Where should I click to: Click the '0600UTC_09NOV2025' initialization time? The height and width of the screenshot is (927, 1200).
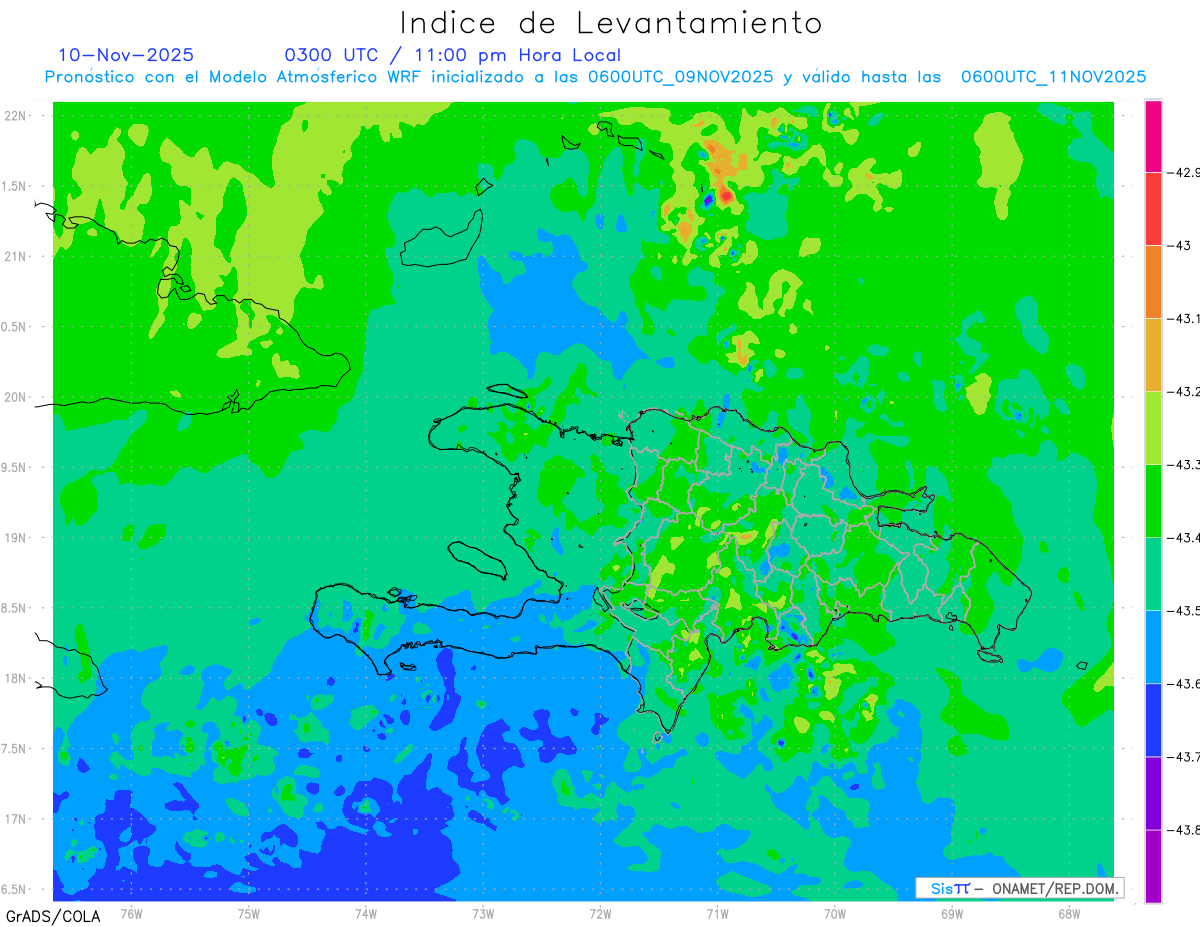[681, 77]
